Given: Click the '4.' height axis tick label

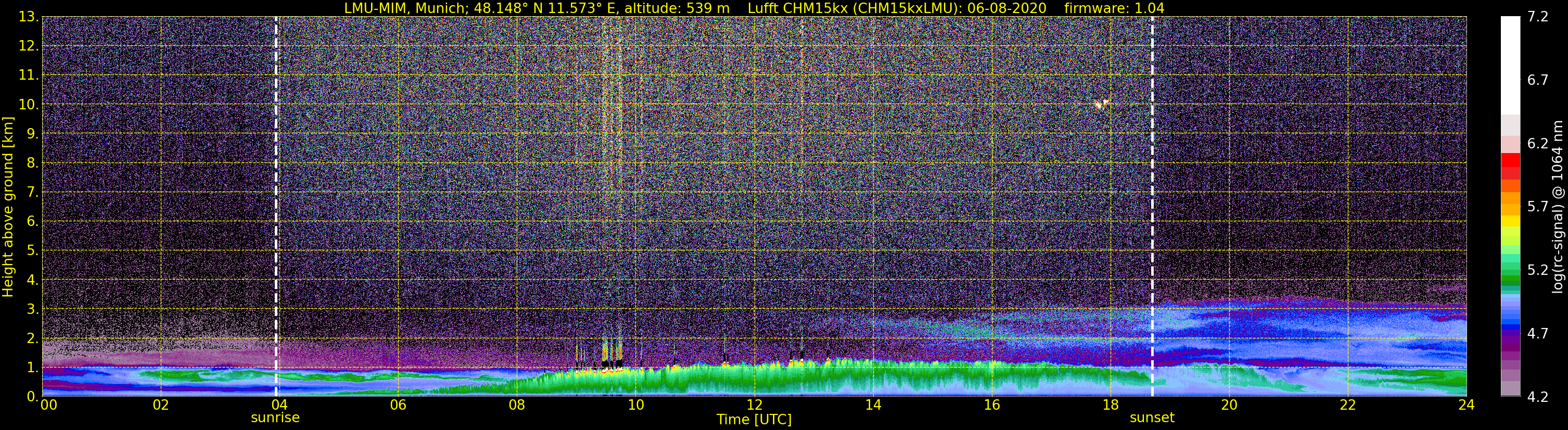Looking at the screenshot, I should (x=32, y=280).
